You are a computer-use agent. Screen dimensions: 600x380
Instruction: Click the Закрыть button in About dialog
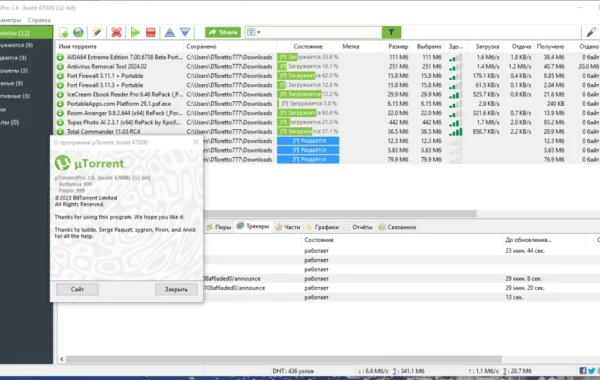point(176,289)
